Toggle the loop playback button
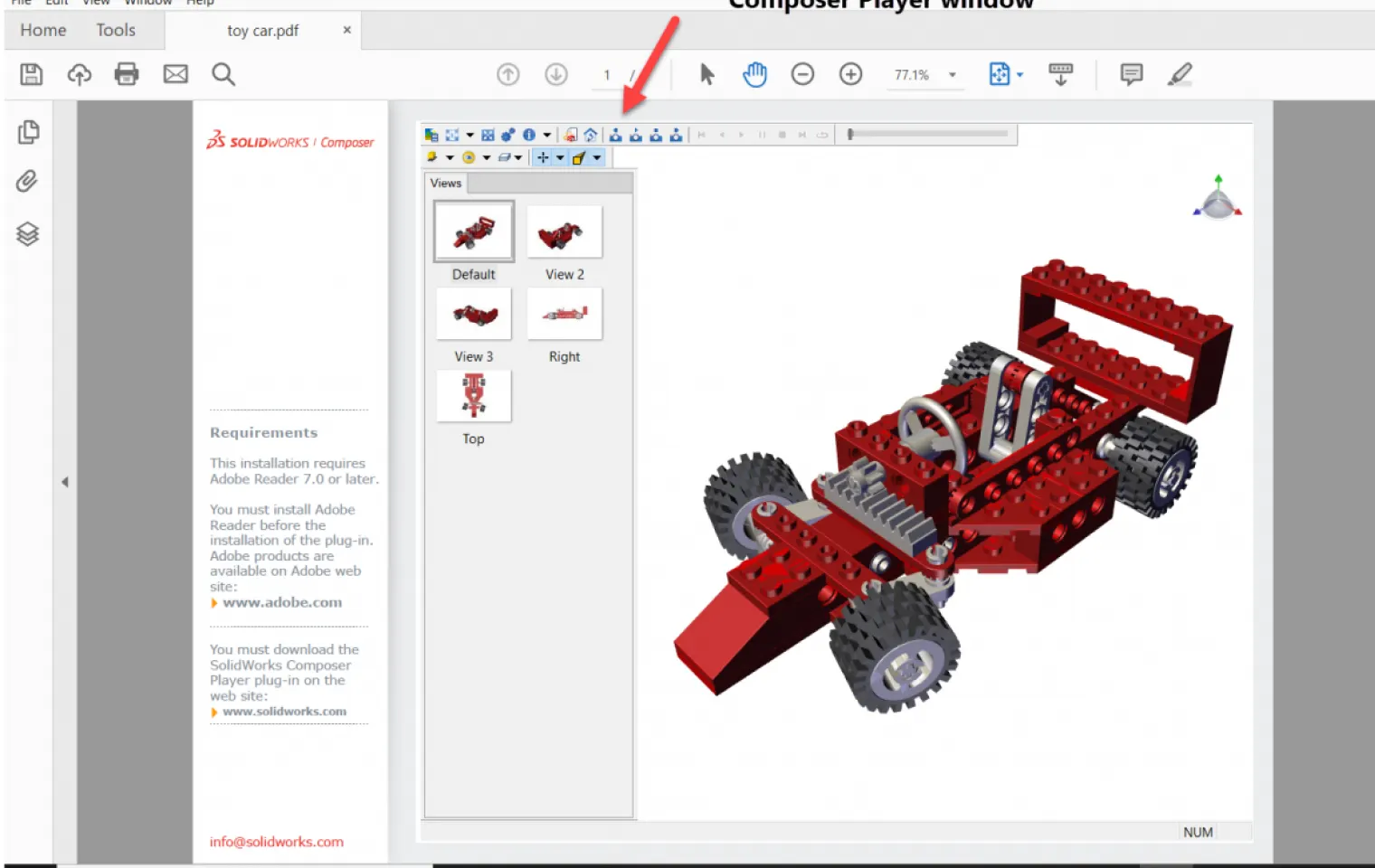Viewport: 1375px width, 868px height. 821,135
